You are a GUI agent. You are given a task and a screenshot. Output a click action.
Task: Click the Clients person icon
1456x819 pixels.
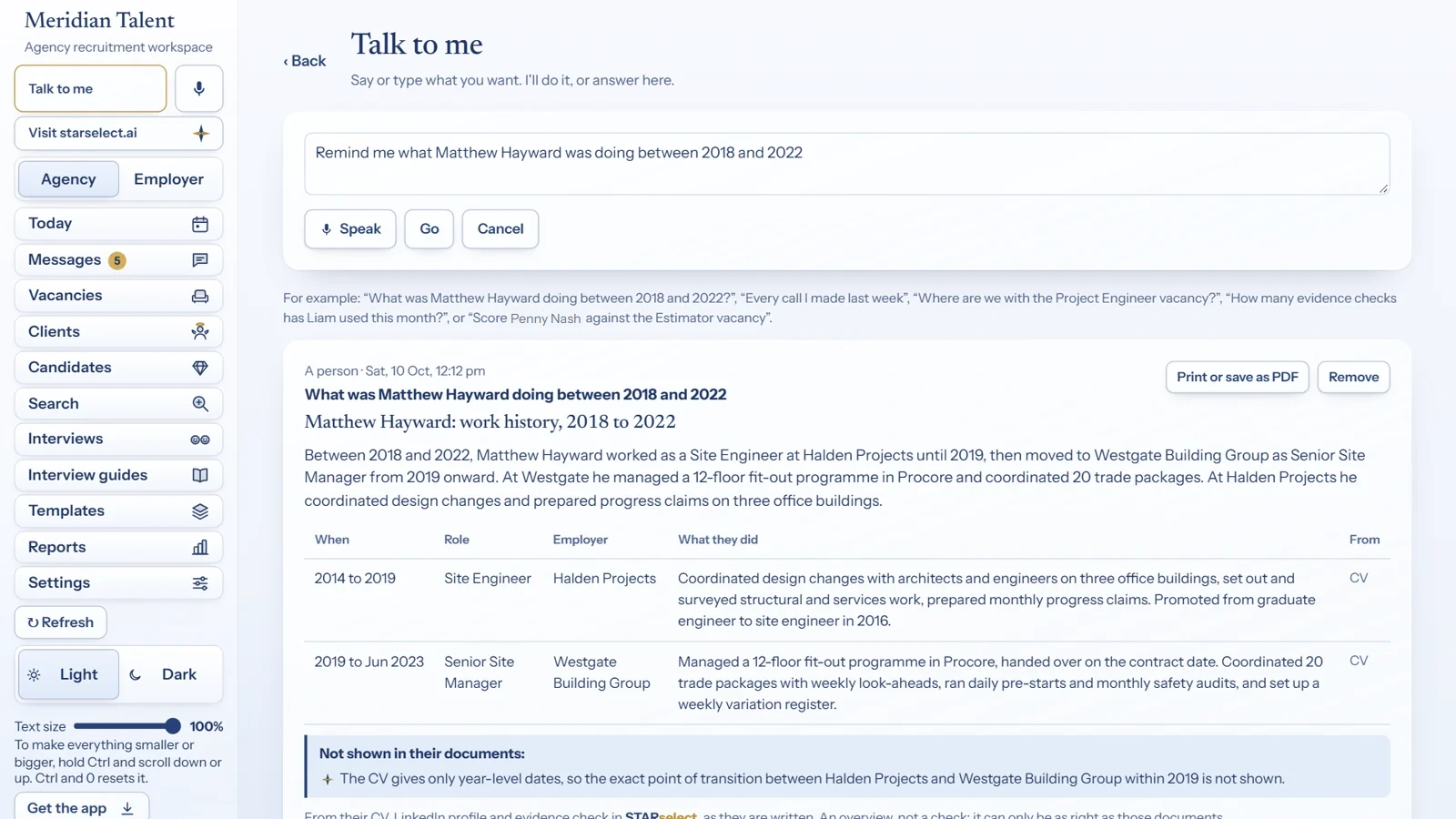[x=200, y=331]
